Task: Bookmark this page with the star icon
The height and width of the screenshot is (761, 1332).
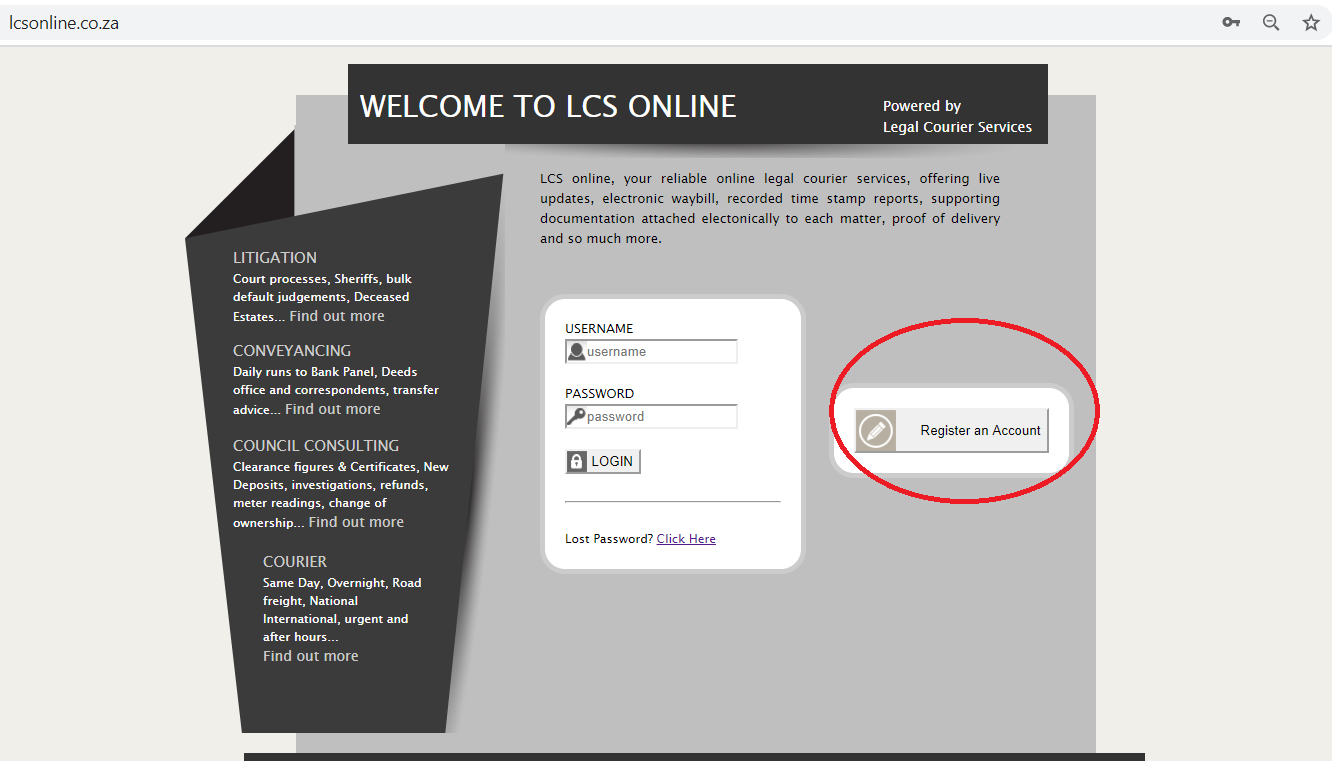Action: click(x=1311, y=22)
